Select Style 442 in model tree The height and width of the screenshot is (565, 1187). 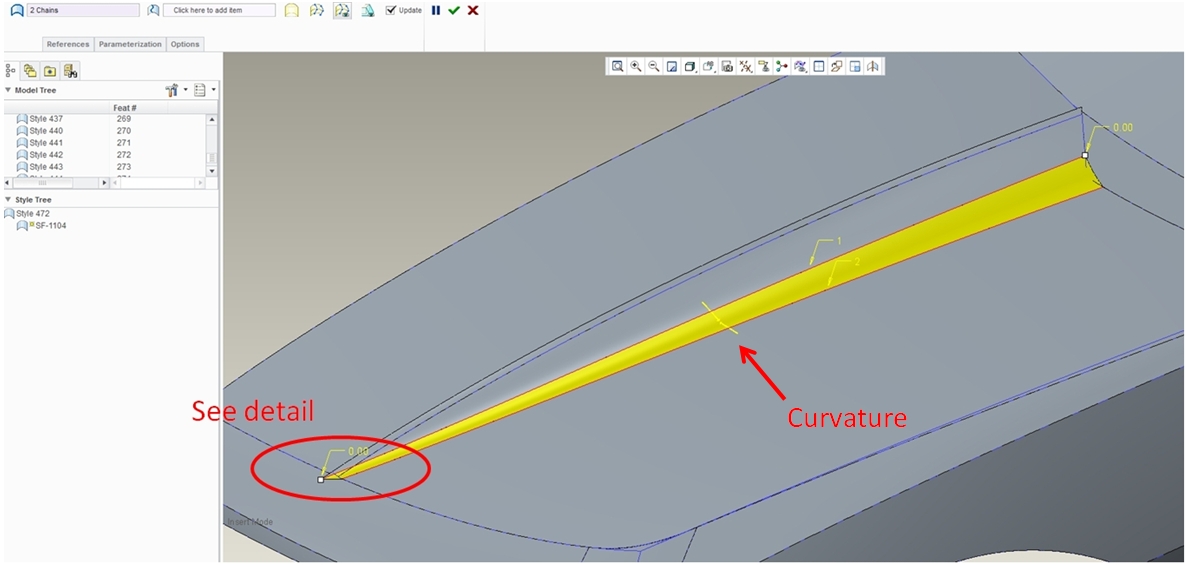pos(39,155)
